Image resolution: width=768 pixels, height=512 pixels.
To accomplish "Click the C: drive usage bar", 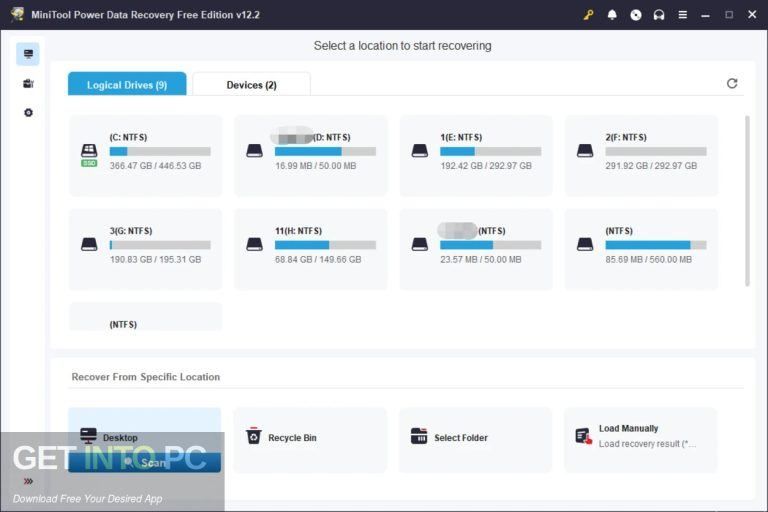I will (x=160, y=151).
